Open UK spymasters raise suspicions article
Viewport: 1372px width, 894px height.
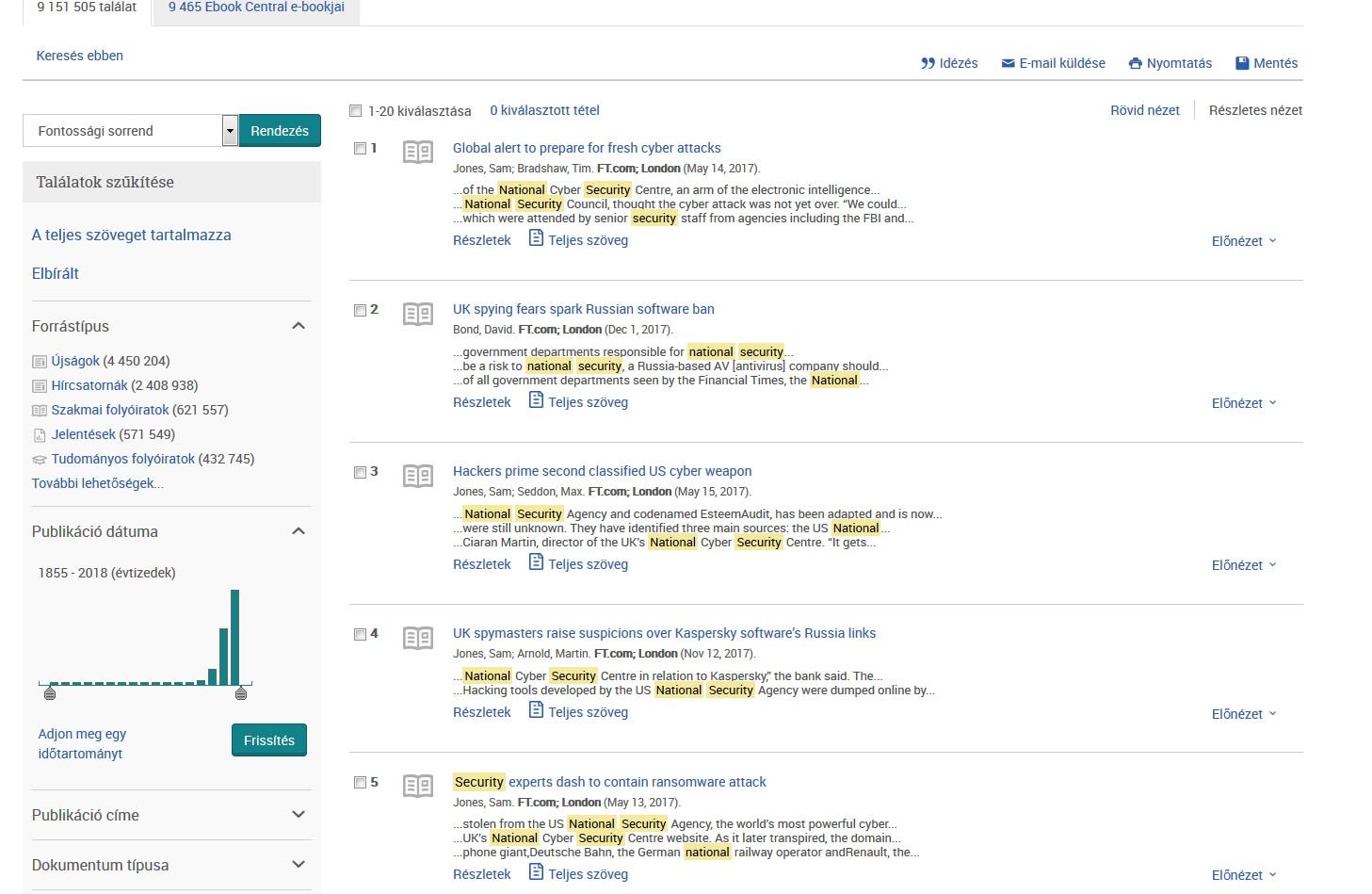pyautogui.click(x=664, y=633)
